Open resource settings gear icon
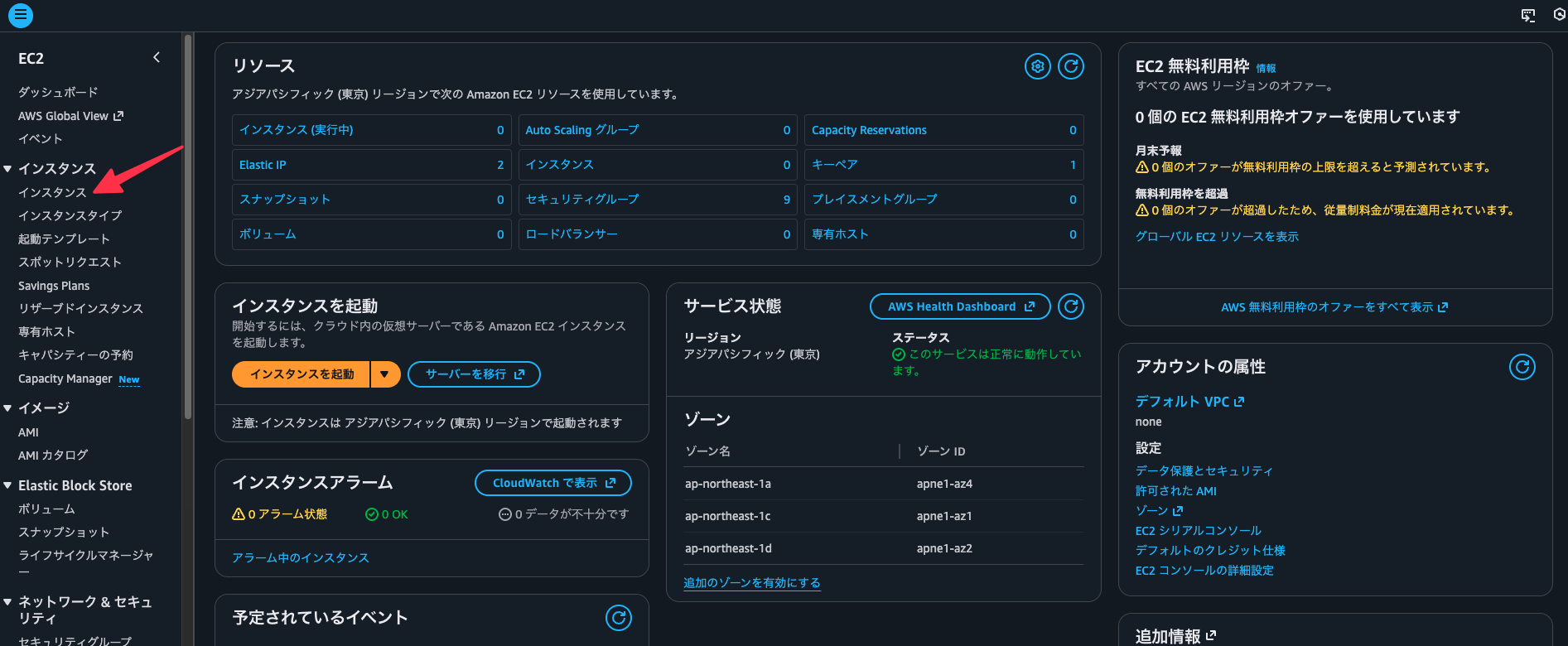This screenshot has height=646, width=1568. click(x=1037, y=66)
